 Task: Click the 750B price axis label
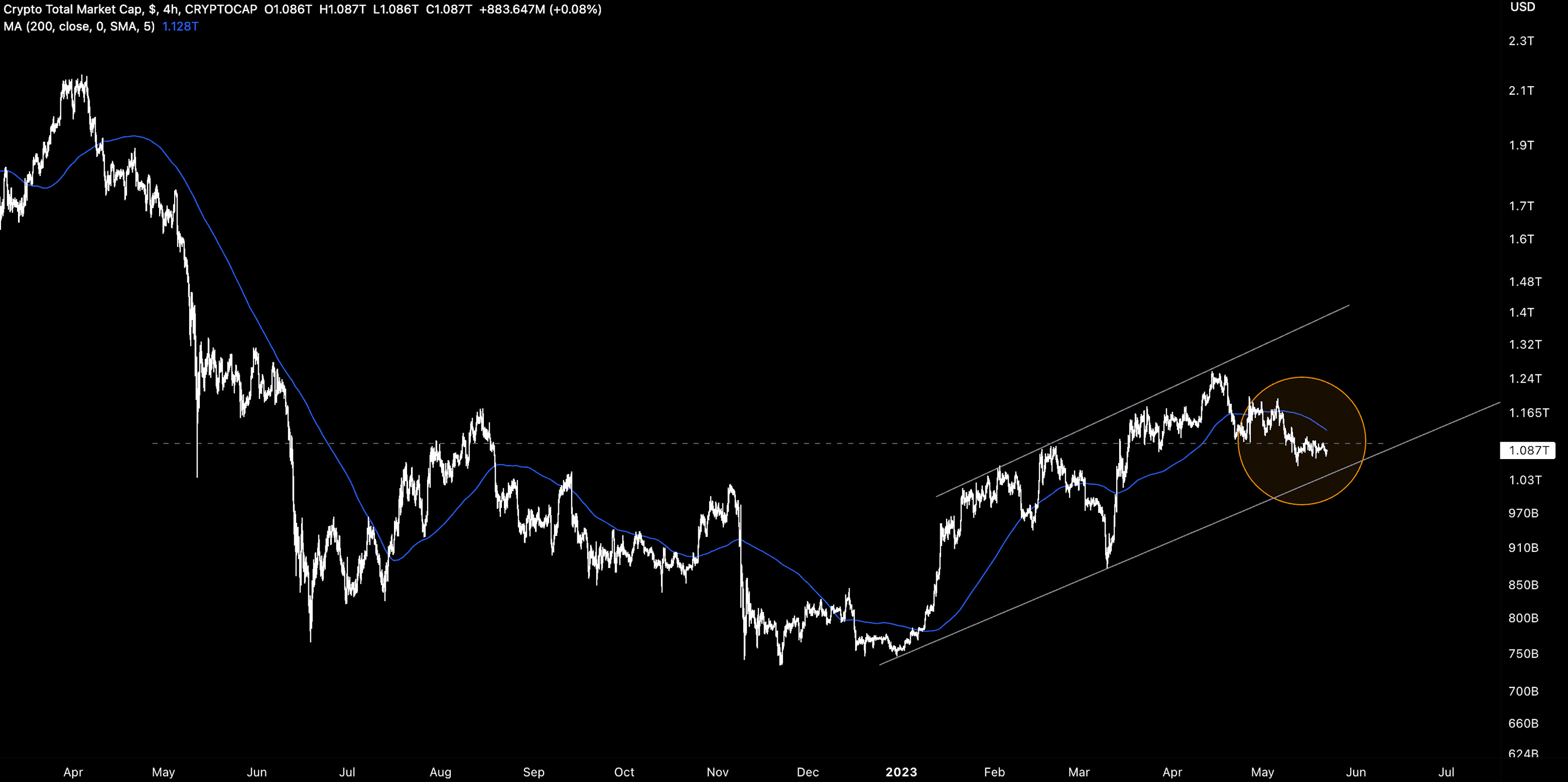tap(1523, 654)
